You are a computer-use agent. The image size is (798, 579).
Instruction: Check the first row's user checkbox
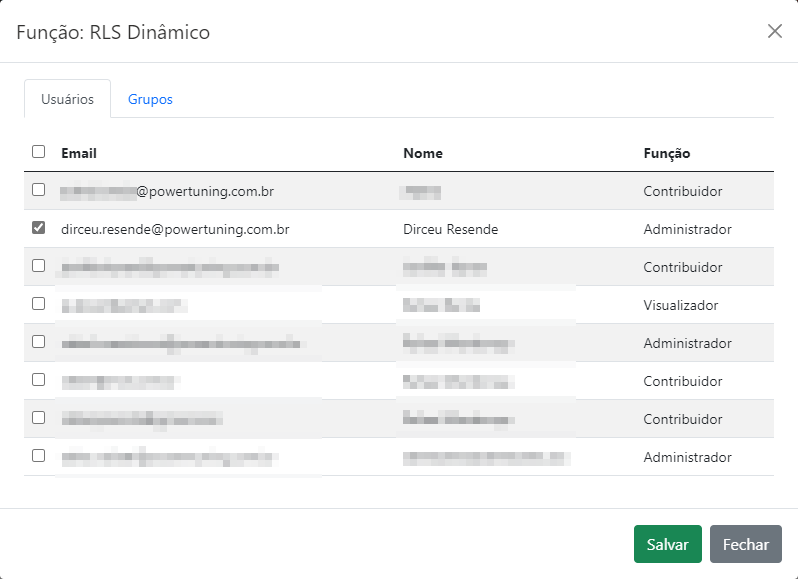(39, 190)
